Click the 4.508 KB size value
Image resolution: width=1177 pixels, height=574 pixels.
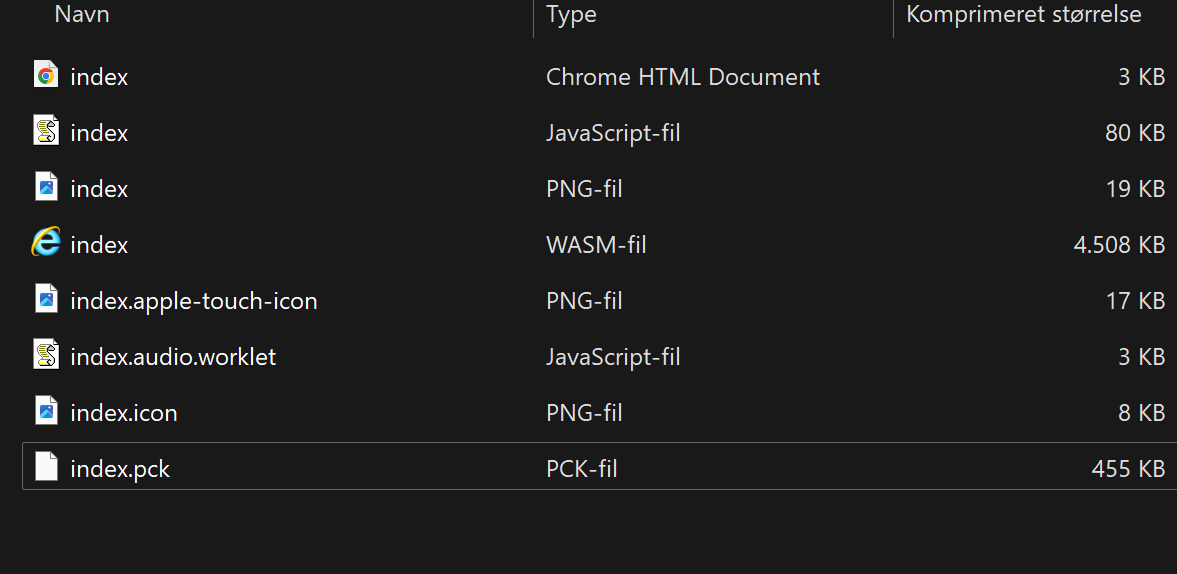pyautogui.click(x=1119, y=245)
